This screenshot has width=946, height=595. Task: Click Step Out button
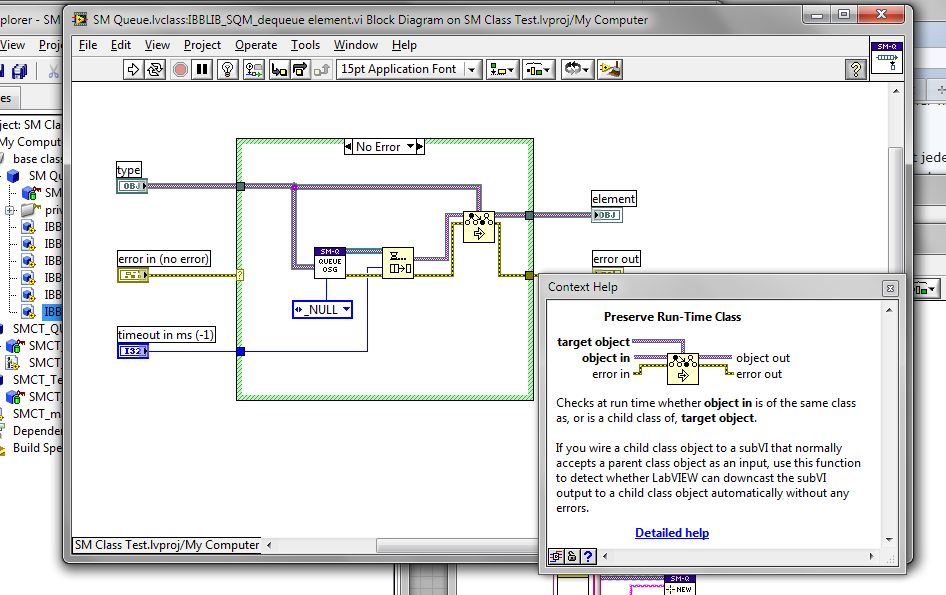pos(322,69)
